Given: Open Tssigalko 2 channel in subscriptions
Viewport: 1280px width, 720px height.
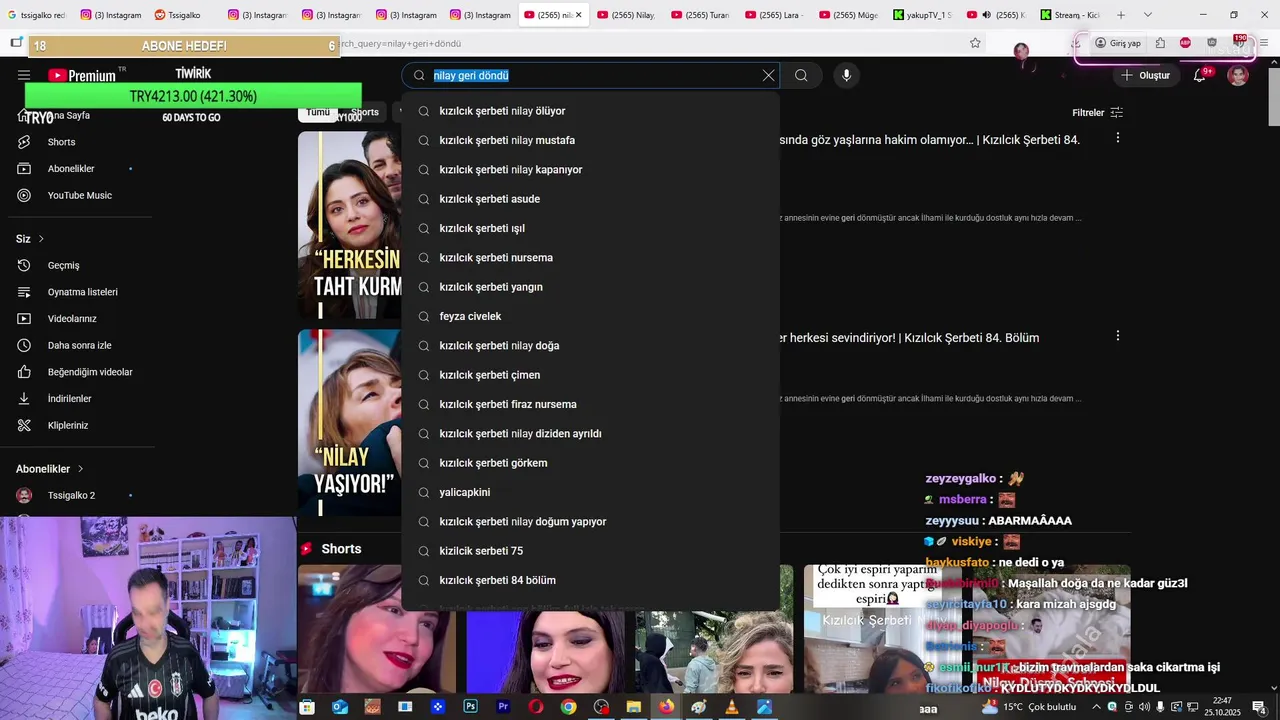Looking at the screenshot, I should pyautogui.click(x=71, y=495).
